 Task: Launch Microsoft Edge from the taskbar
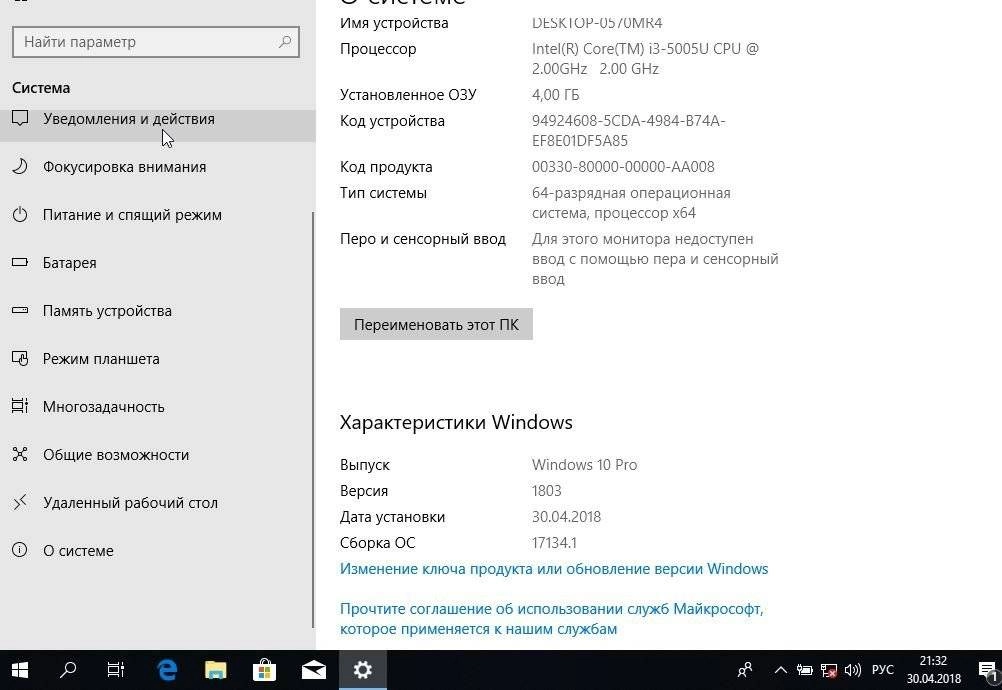tap(167, 670)
